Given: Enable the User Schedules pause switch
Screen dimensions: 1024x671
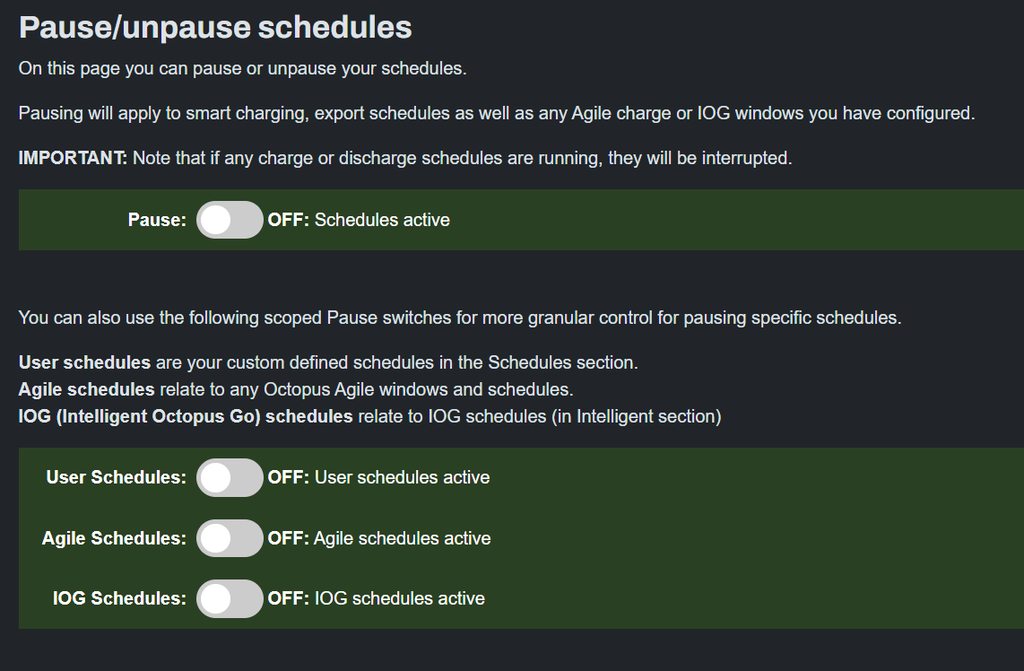Looking at the screenshot, I should (229, 478).
